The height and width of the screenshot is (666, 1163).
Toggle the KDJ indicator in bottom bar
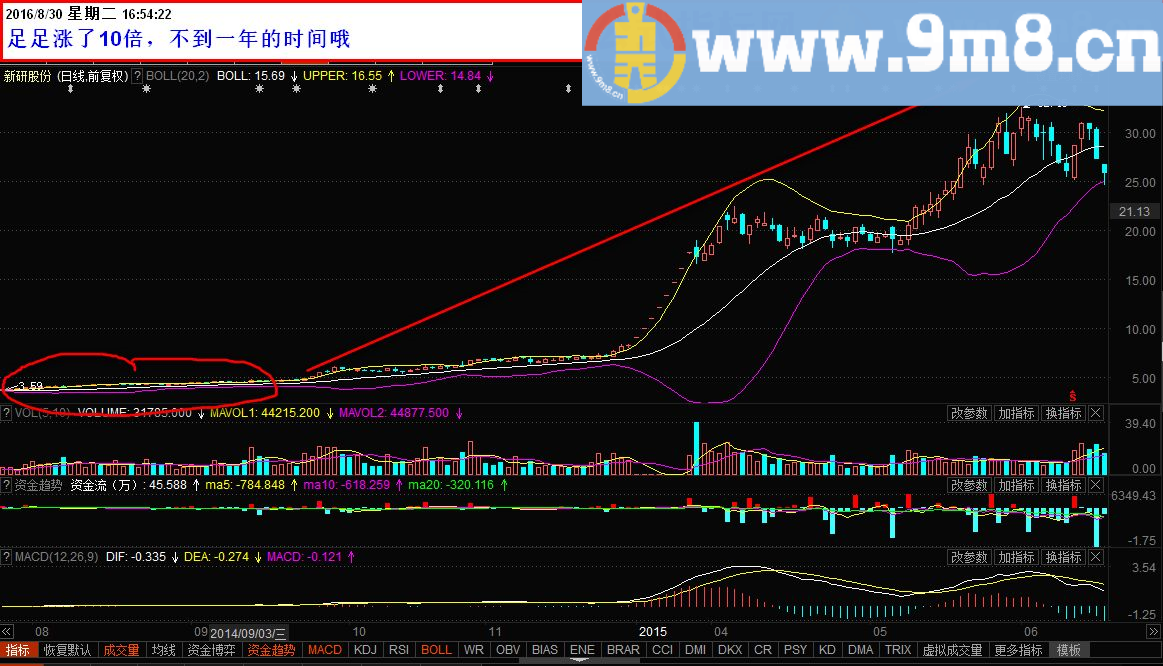(365, 650)
